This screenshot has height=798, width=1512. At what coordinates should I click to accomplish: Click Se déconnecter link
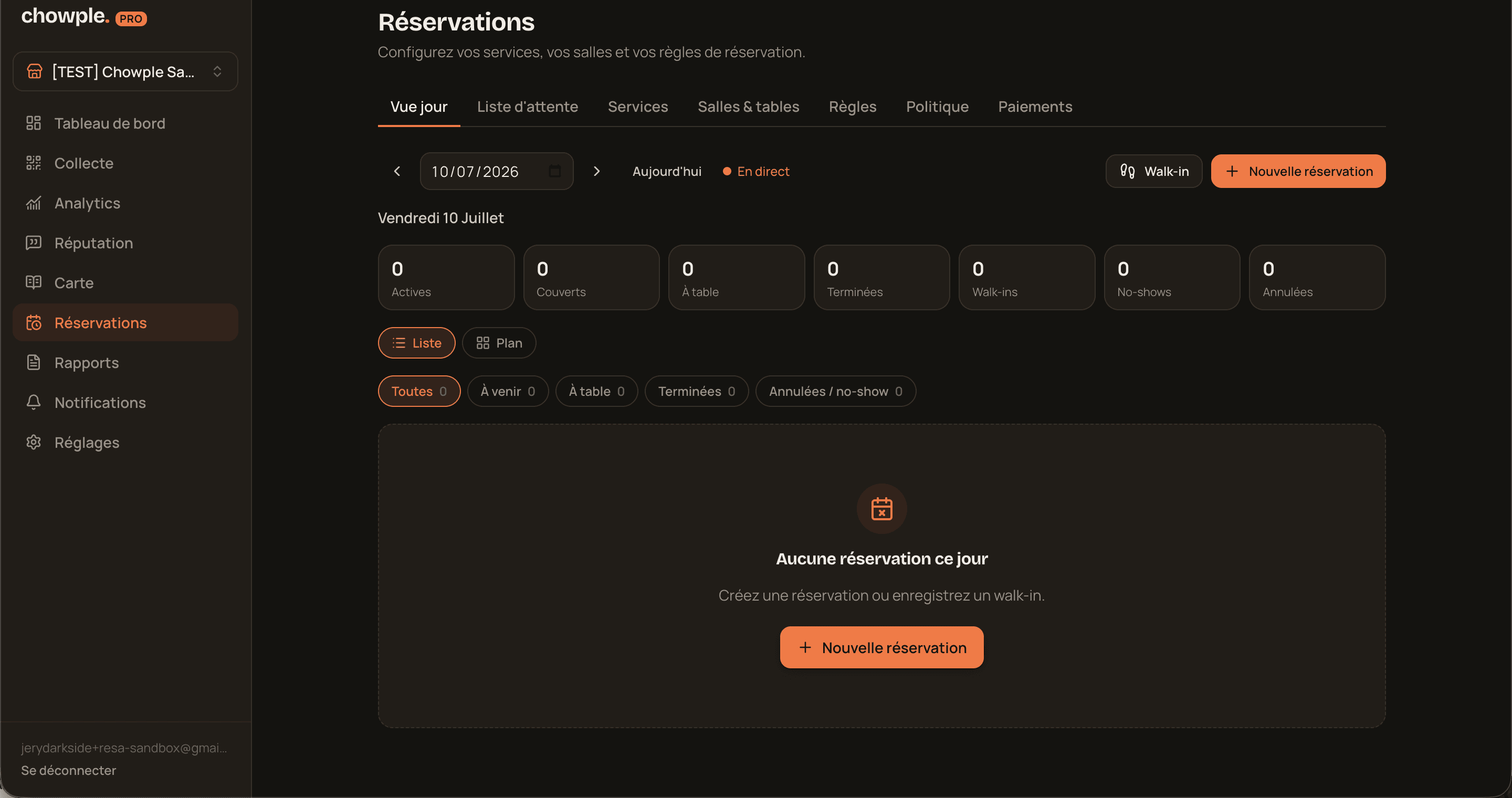[x=69, y=770]
